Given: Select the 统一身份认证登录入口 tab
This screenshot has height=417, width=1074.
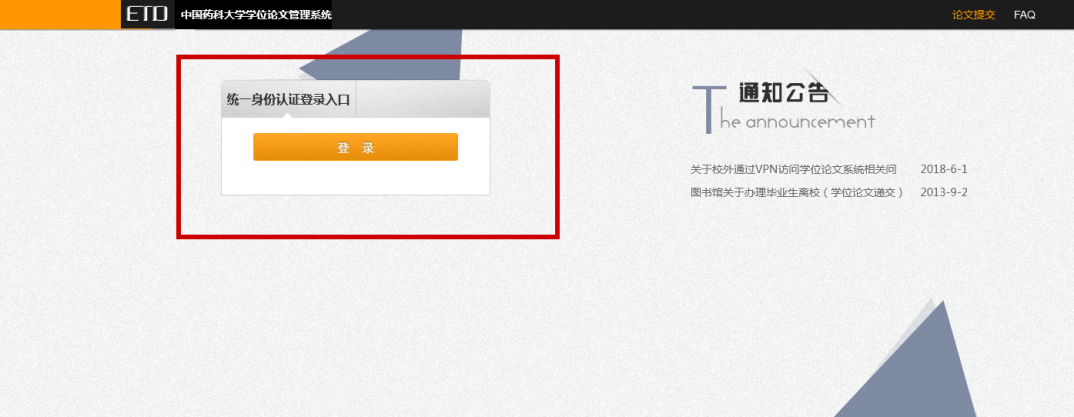Looking at the screenshot, I should click(x=288, y=99).
